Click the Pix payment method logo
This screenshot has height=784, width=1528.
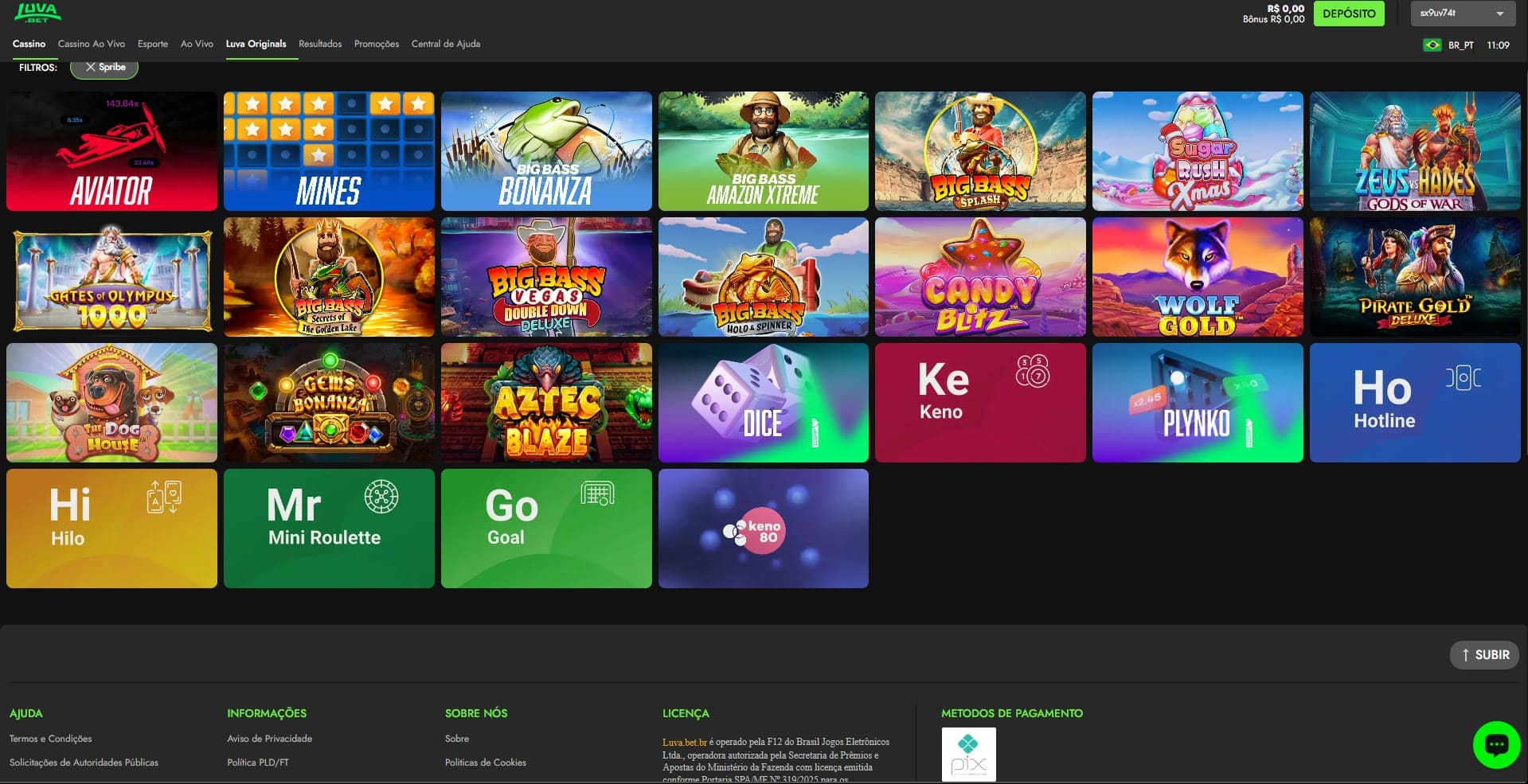point(968,754)
